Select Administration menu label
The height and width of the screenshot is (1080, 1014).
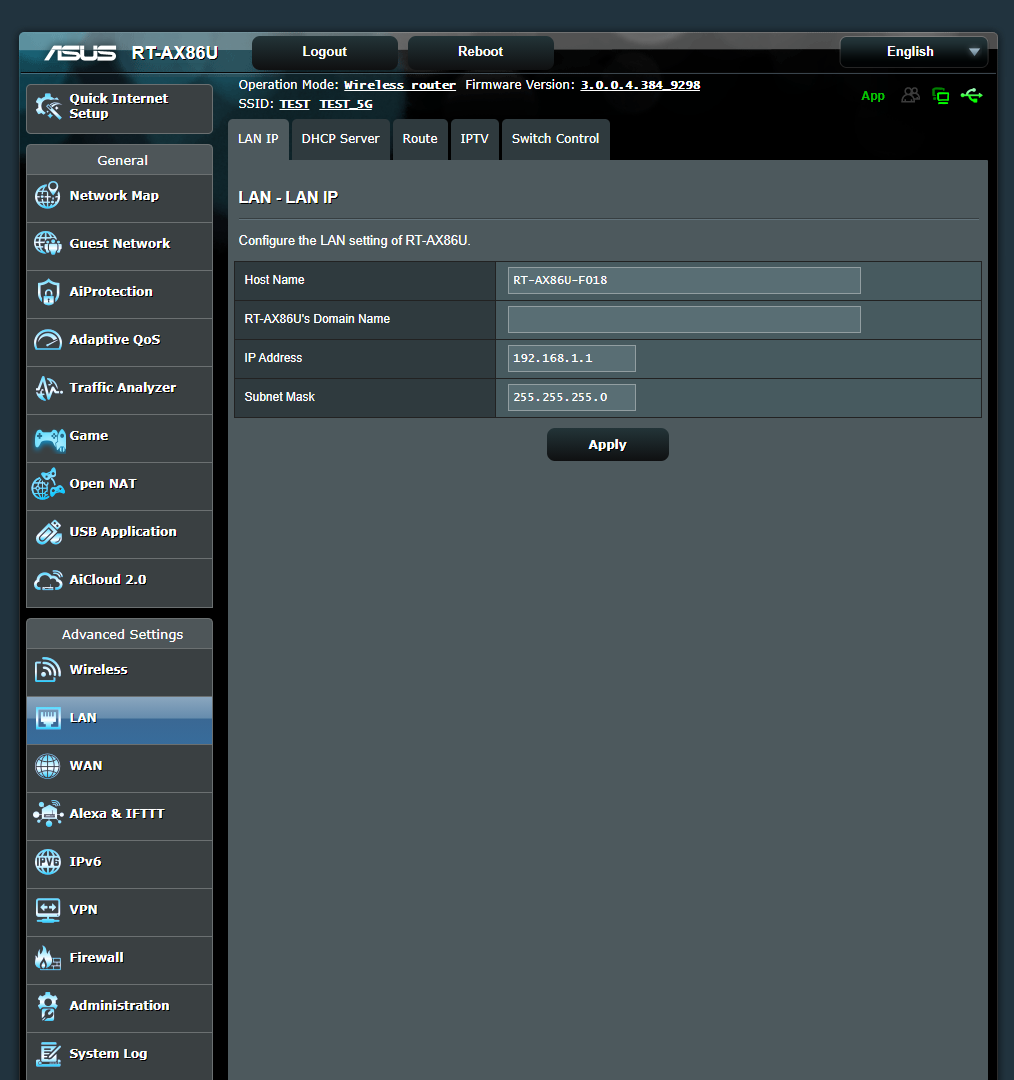119,1006
